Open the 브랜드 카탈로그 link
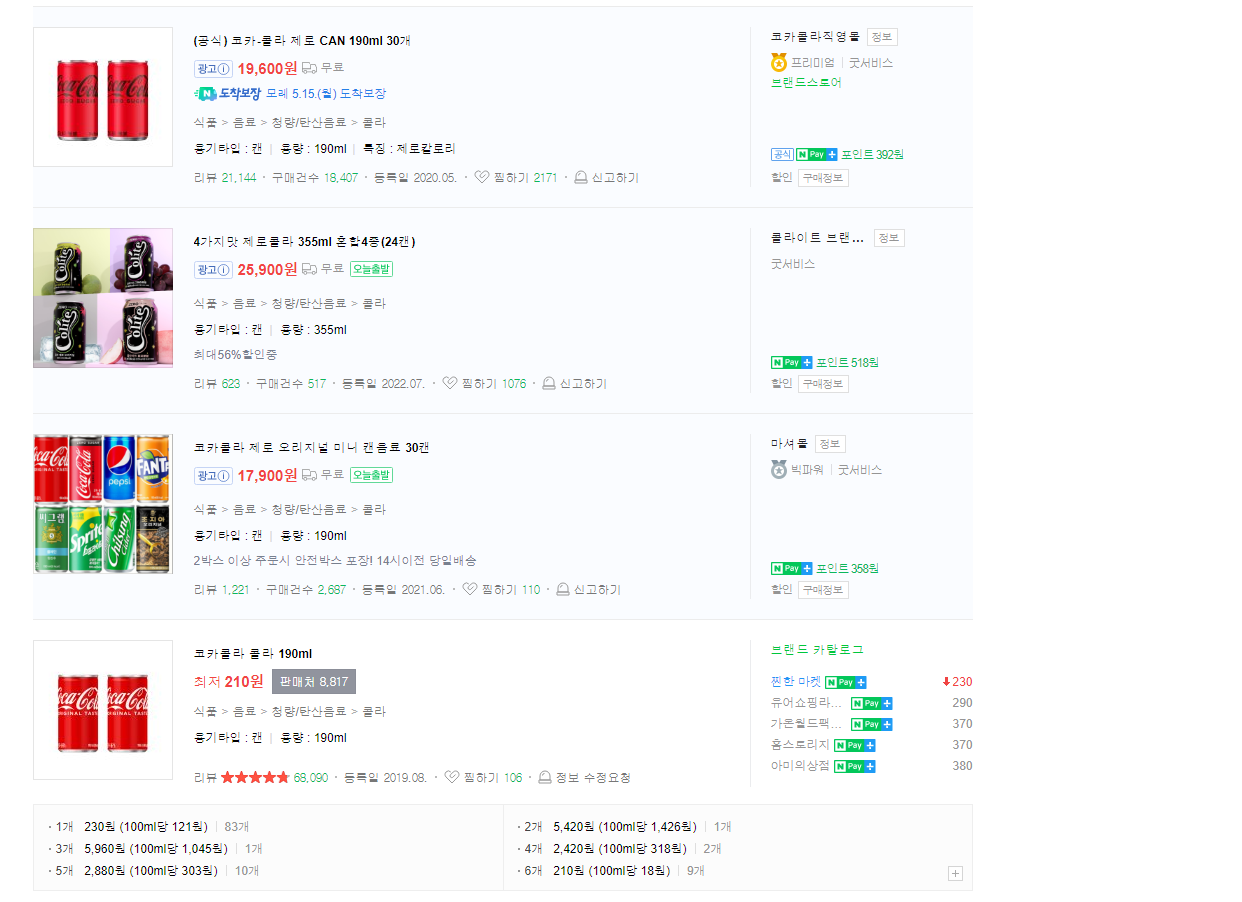 click(x=817, y=650)
